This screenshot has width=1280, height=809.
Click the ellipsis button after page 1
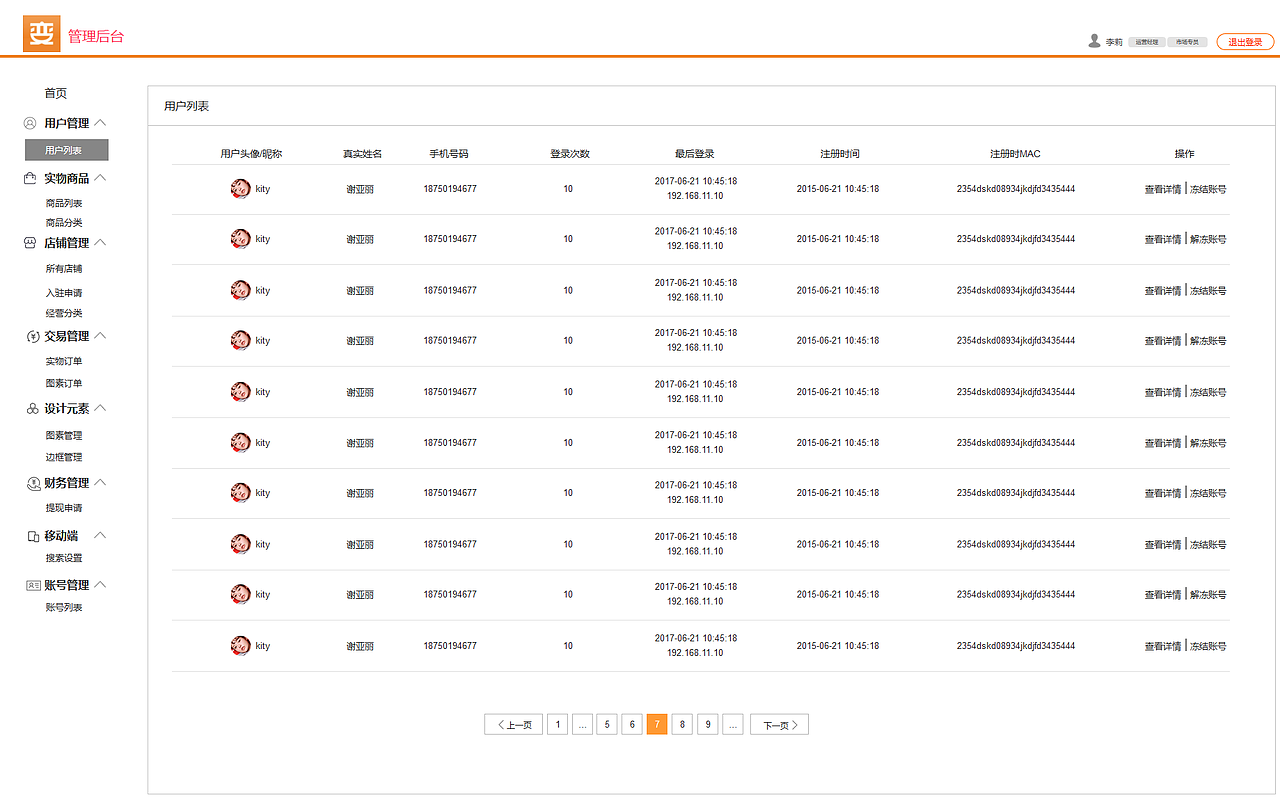pyautogui.click(x=582, y=725)
